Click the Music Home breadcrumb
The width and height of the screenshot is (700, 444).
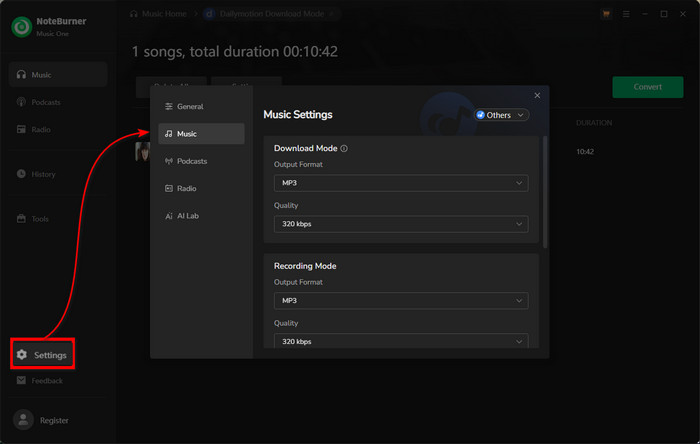164,14
